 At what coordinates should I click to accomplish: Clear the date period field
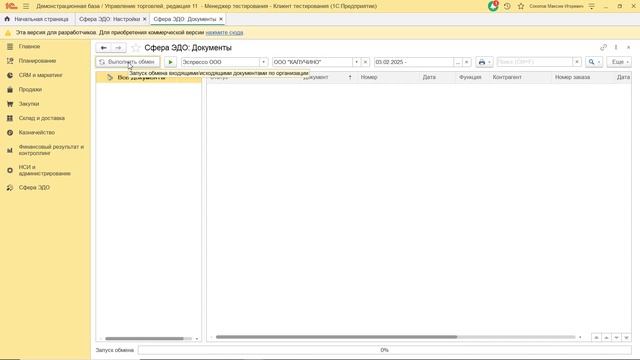(x=467, y=62)
